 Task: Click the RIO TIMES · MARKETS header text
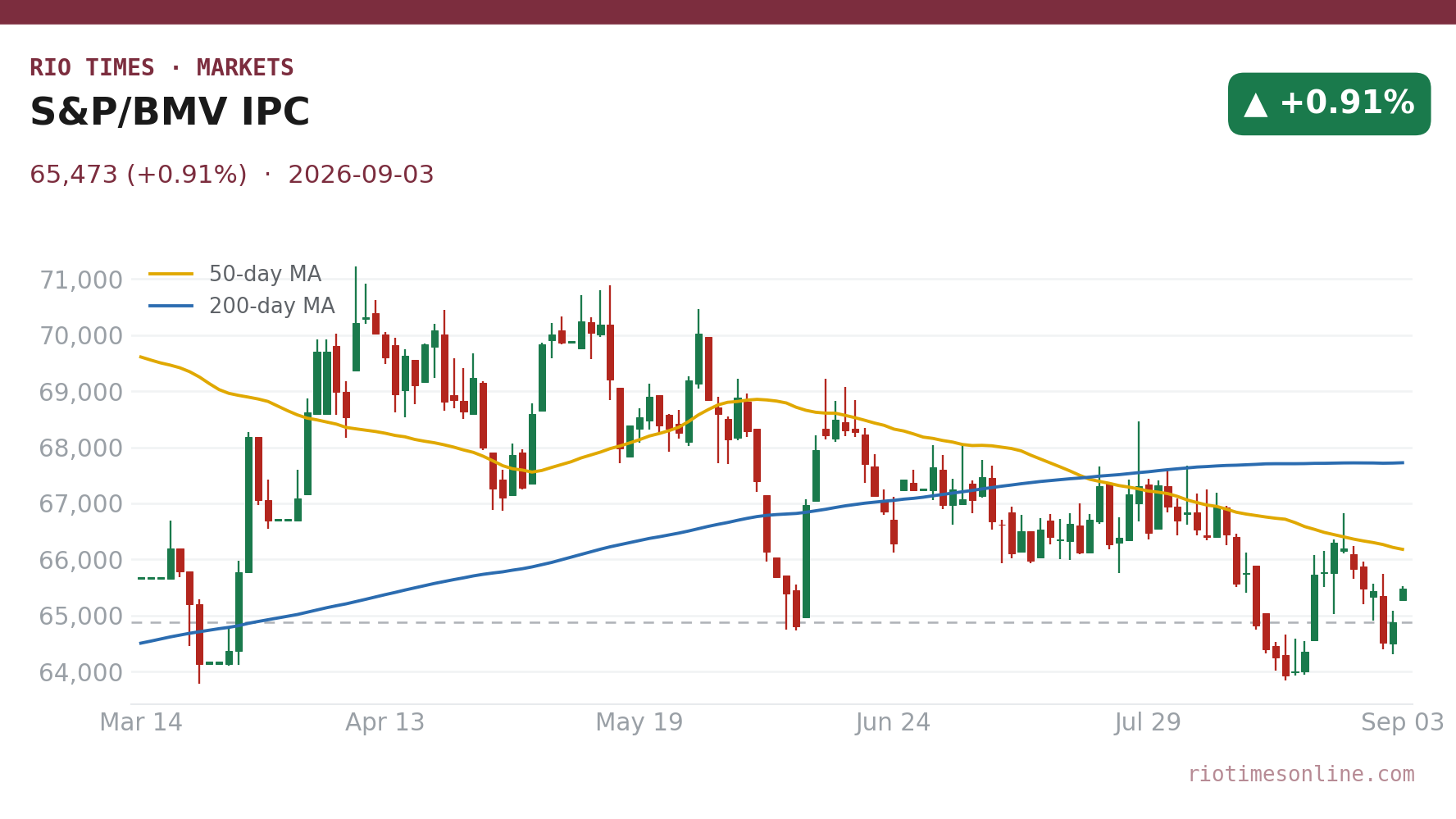pos(162,68)
